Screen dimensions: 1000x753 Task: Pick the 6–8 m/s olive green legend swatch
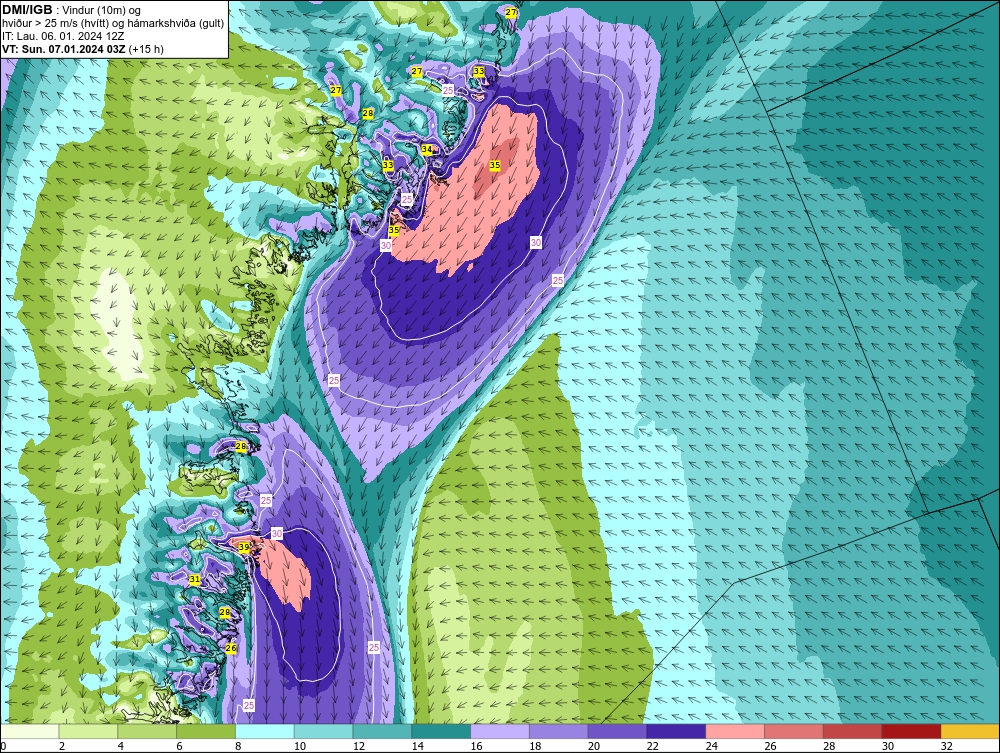point(206,731)
